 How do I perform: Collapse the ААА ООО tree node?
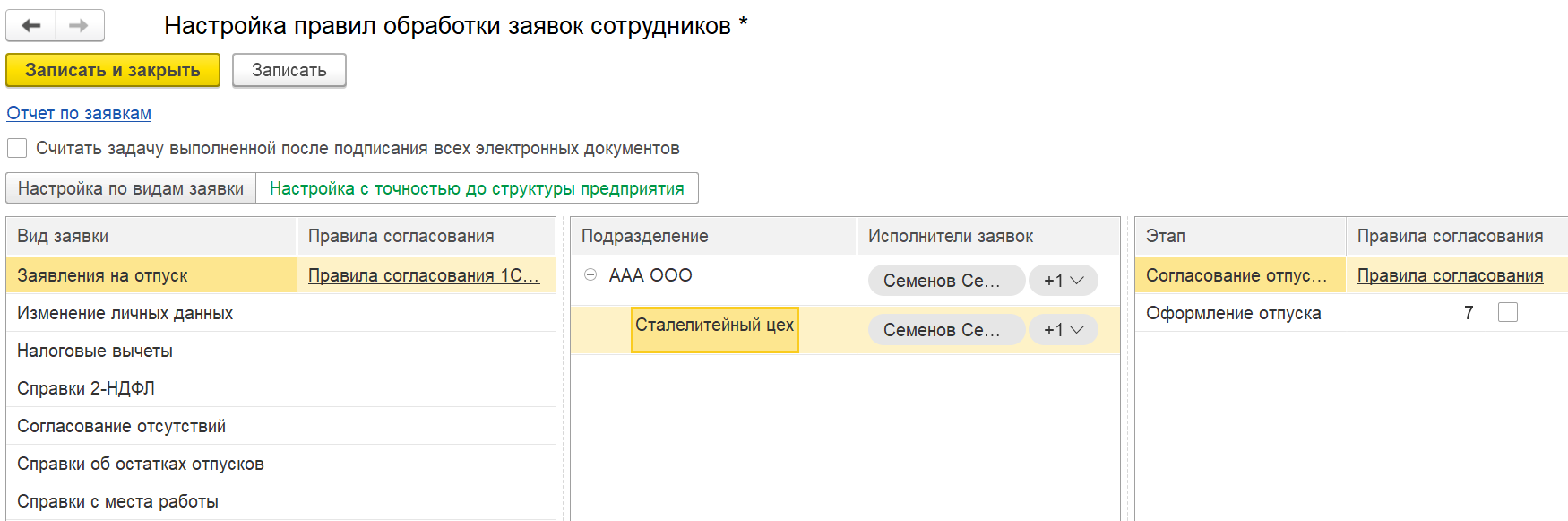590,275
